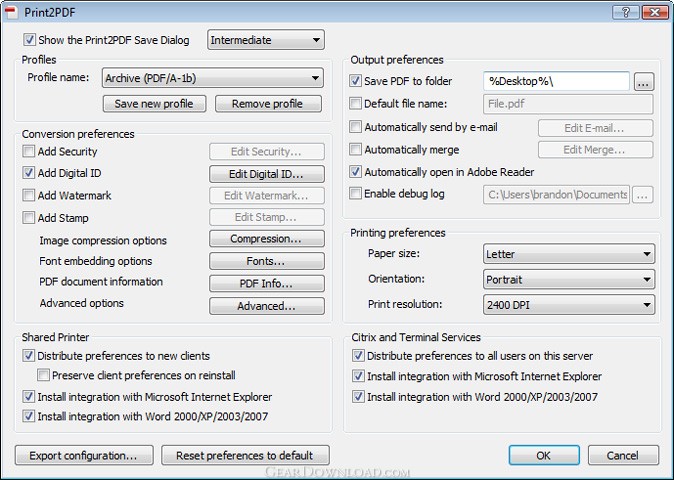Click the Edit E-mail... button
674x480 pixels.
(x=595, y=128)
